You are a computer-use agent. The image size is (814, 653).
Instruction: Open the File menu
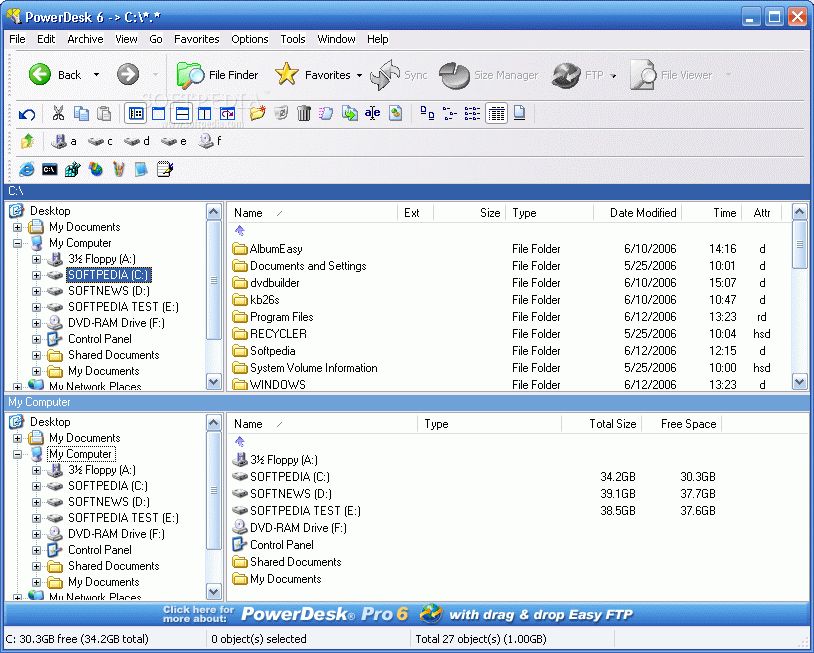17,39
